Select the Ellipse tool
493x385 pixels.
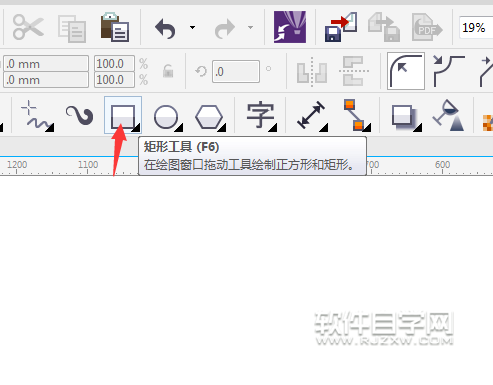tap(167, 117)
